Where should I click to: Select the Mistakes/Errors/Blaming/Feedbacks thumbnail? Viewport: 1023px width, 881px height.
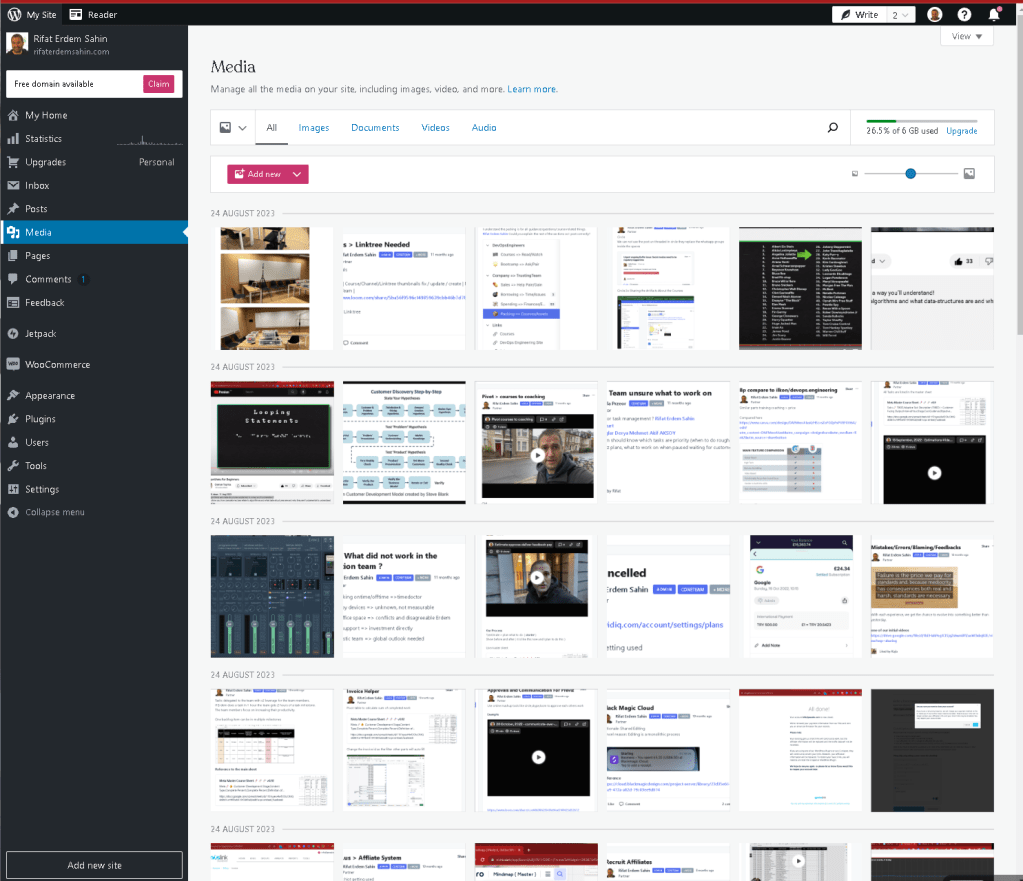(x=932, y=596)
